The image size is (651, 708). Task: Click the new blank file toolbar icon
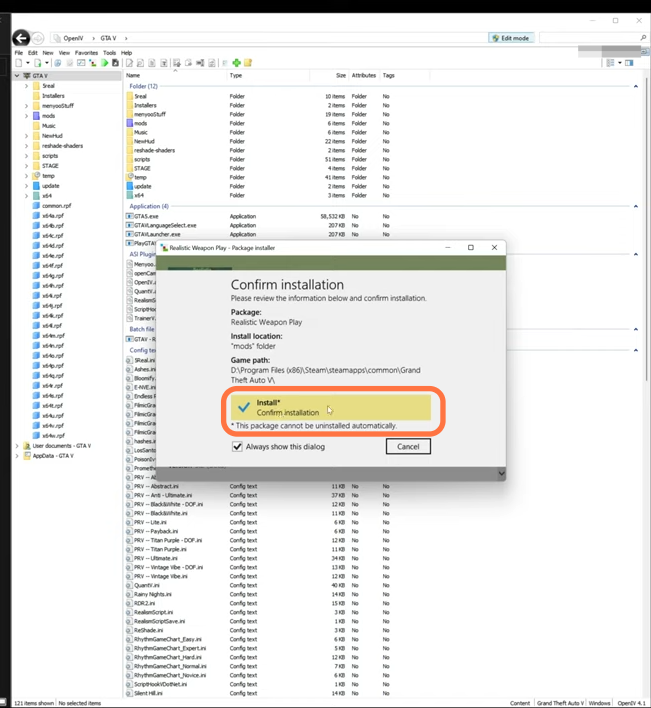pyautogui.click(x=19, y=63)
